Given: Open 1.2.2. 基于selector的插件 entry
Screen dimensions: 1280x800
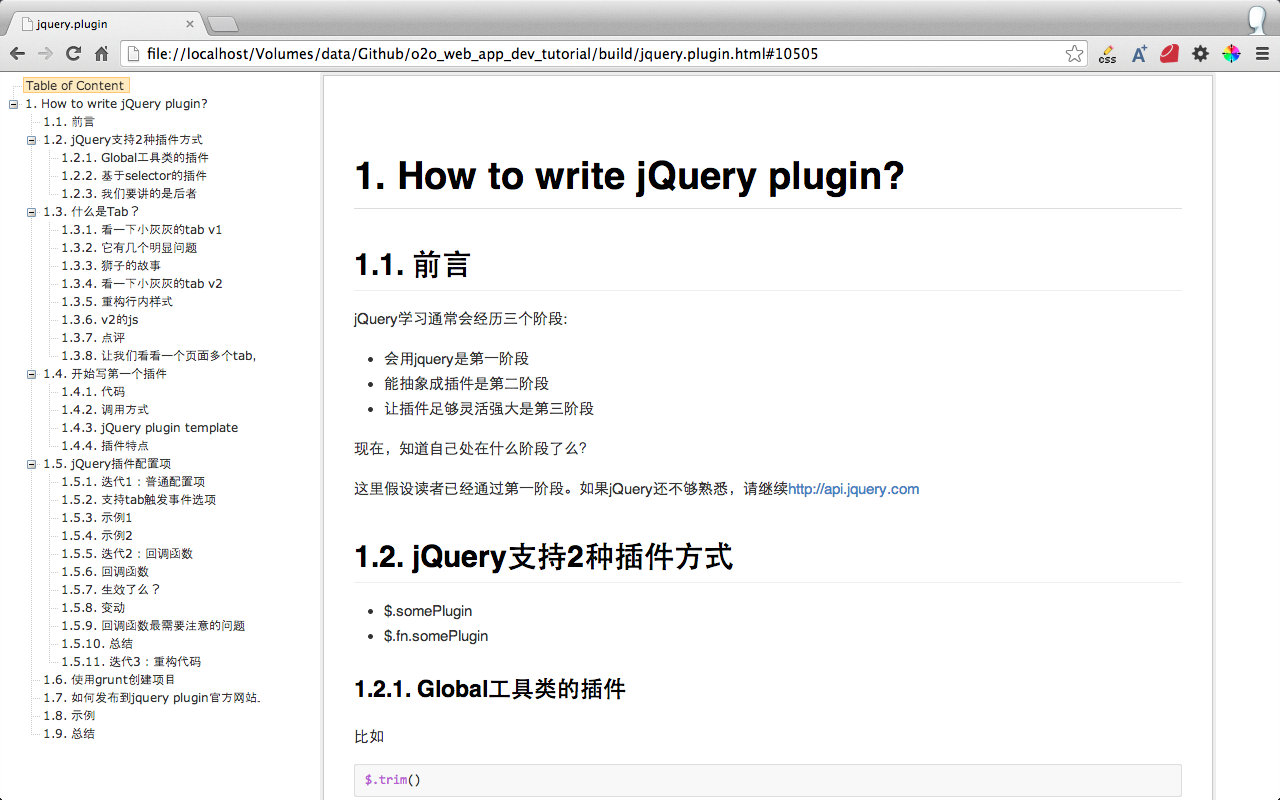Looking at the screenshot, I should tap(134, 176).
